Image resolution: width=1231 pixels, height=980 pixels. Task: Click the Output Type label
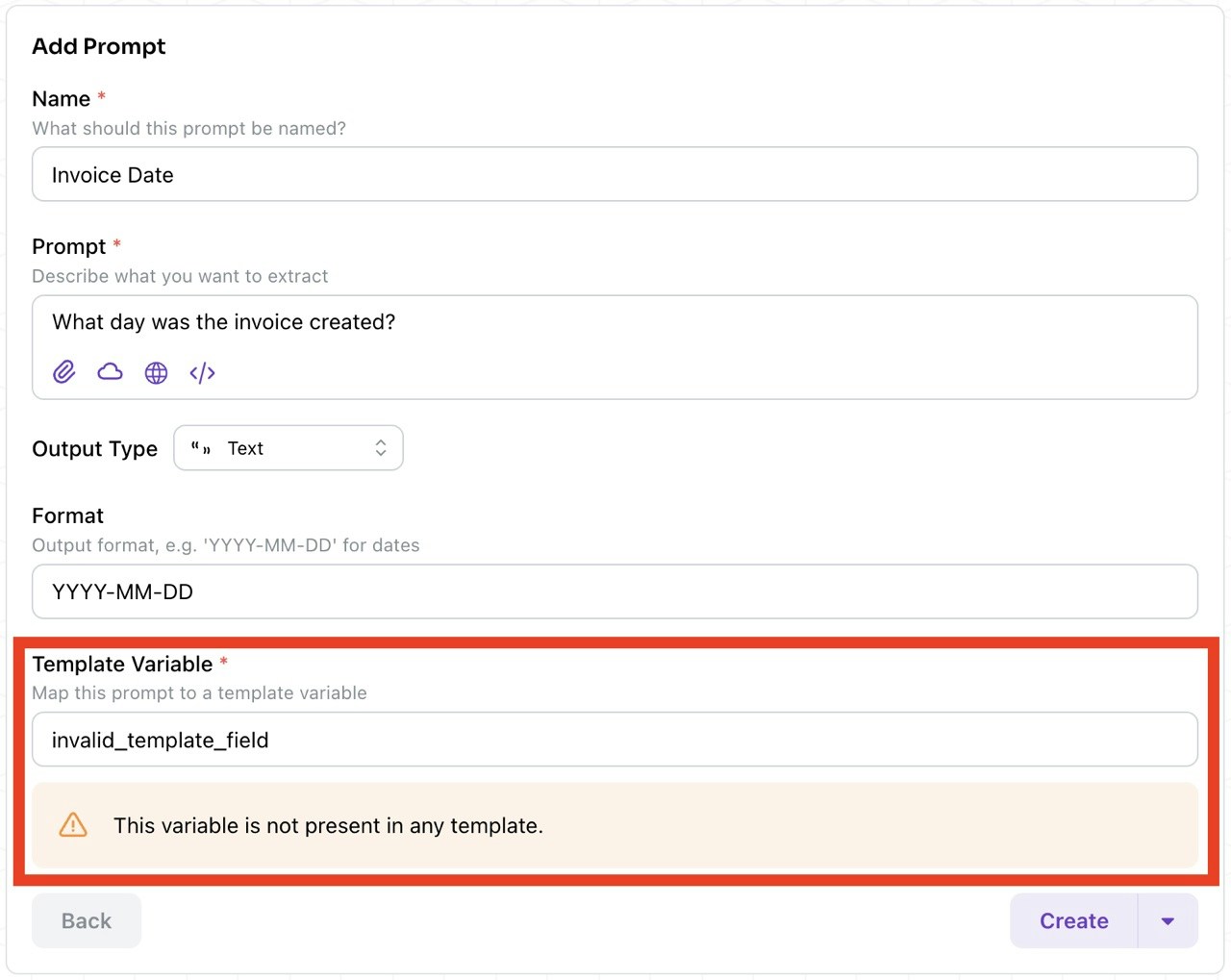94,448
